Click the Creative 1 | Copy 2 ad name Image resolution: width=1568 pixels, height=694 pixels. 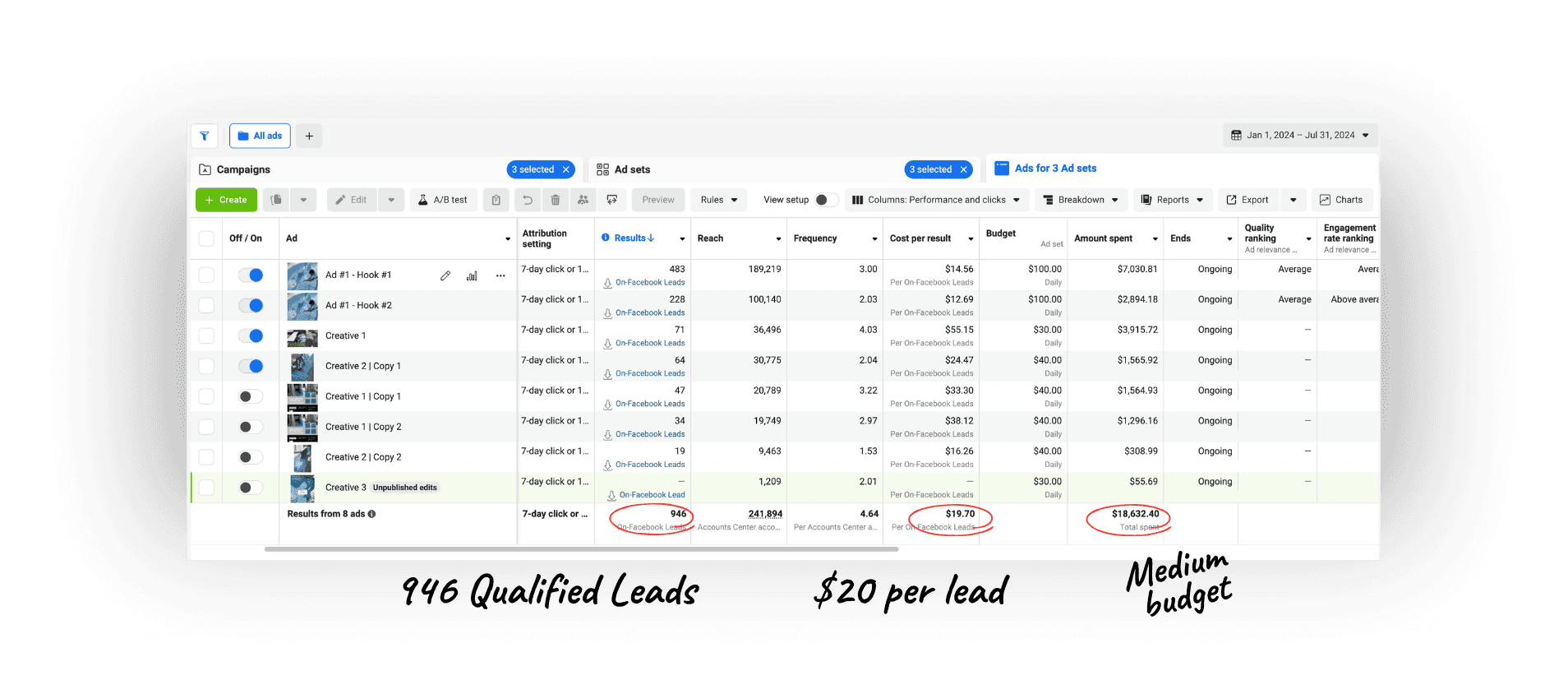pos(363,427)
